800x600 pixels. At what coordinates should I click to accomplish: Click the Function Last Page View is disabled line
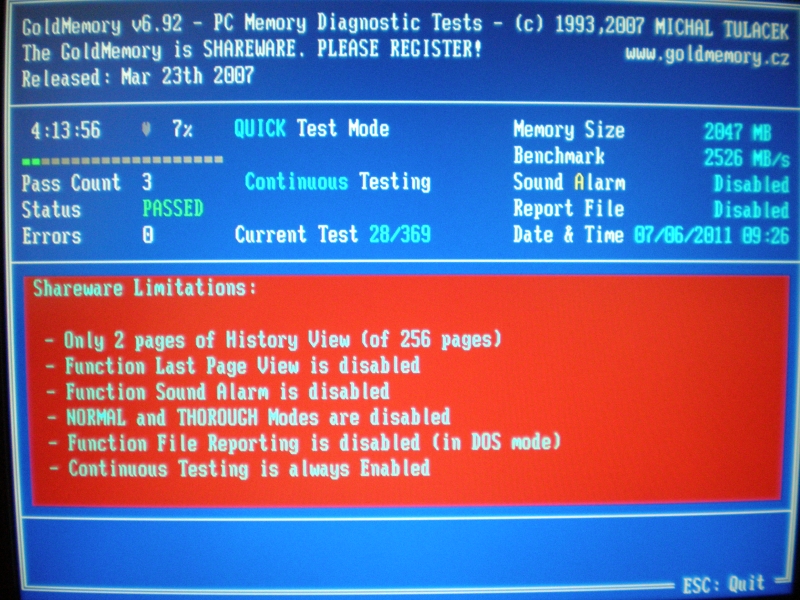233,366
